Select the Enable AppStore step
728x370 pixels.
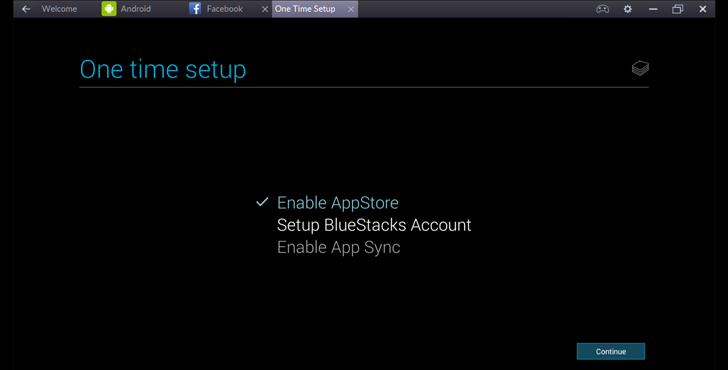[338, 203]
